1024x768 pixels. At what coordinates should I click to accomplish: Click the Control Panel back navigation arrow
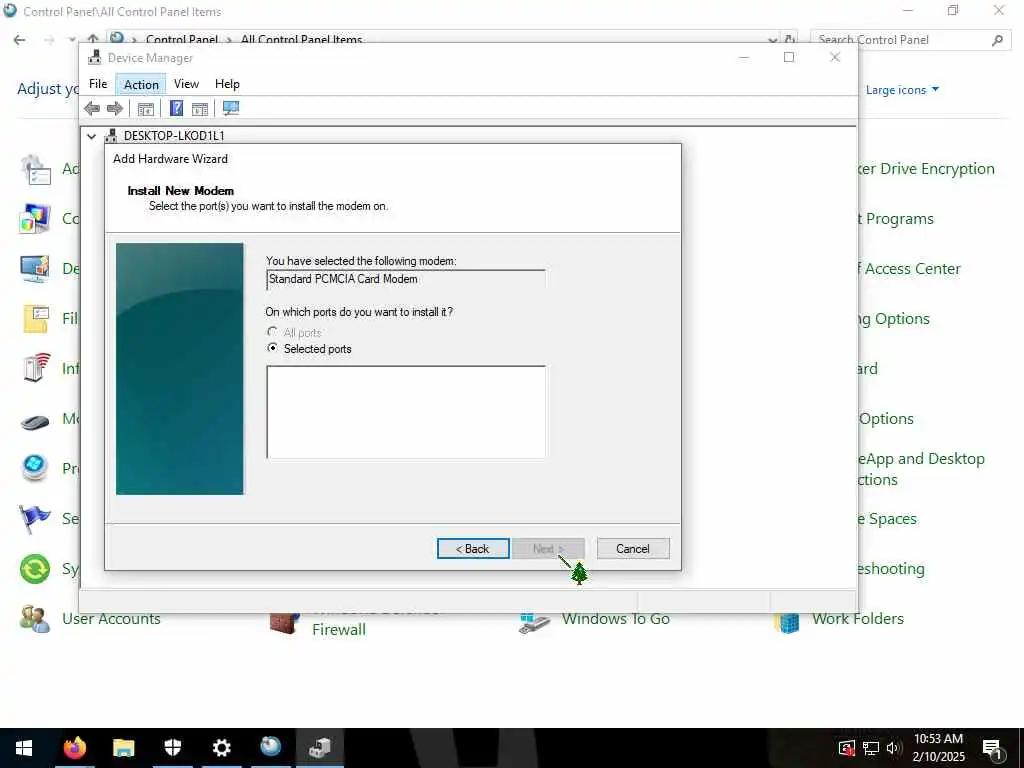click(x=20, y=40)
